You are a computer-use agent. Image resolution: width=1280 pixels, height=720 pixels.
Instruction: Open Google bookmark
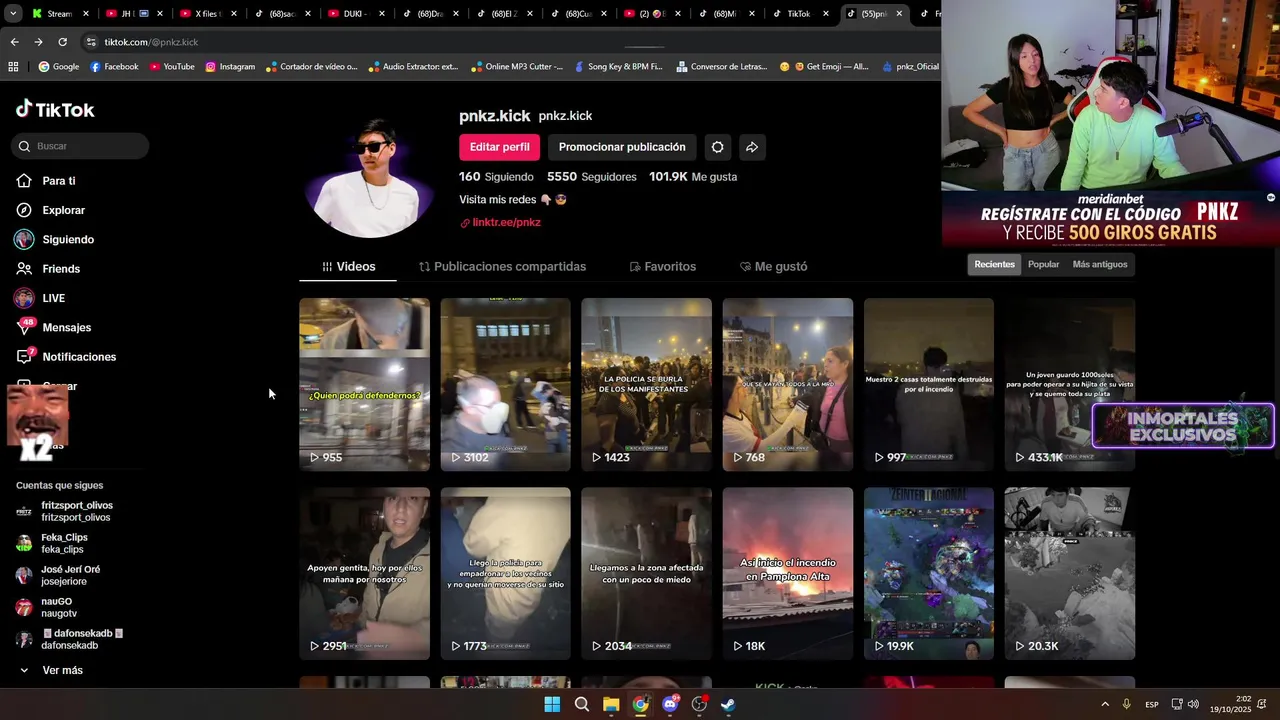tap(58, 67)
